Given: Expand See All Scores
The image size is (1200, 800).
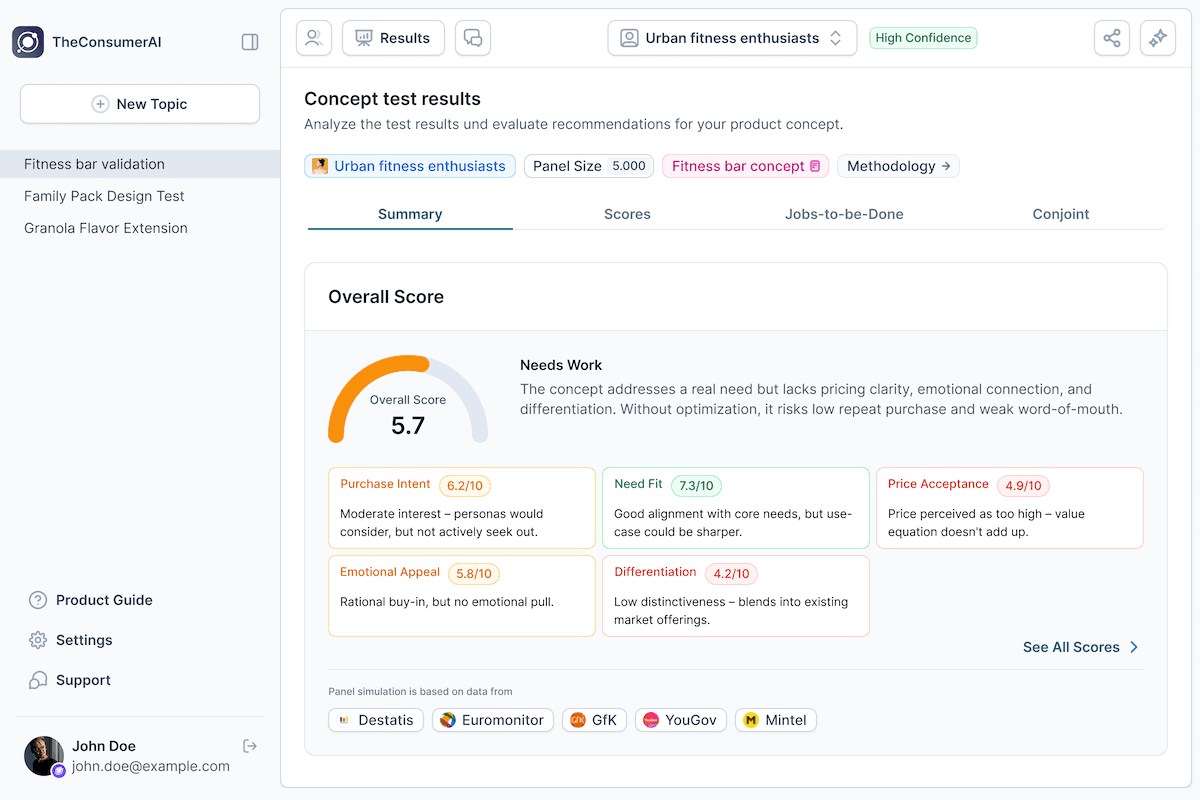Looking at the screenshot, I should (1080, 647).
